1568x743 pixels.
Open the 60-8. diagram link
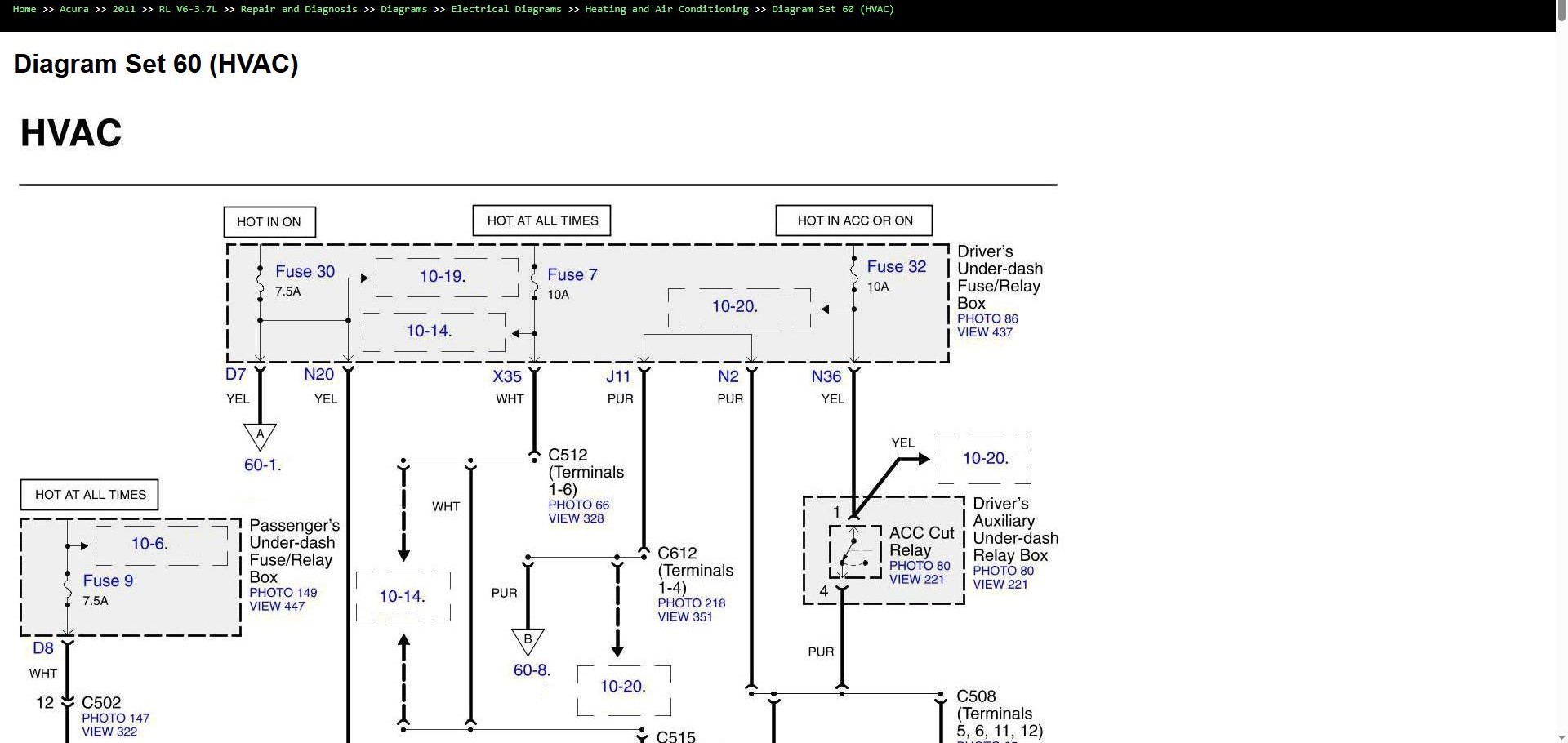pos(532,670)
